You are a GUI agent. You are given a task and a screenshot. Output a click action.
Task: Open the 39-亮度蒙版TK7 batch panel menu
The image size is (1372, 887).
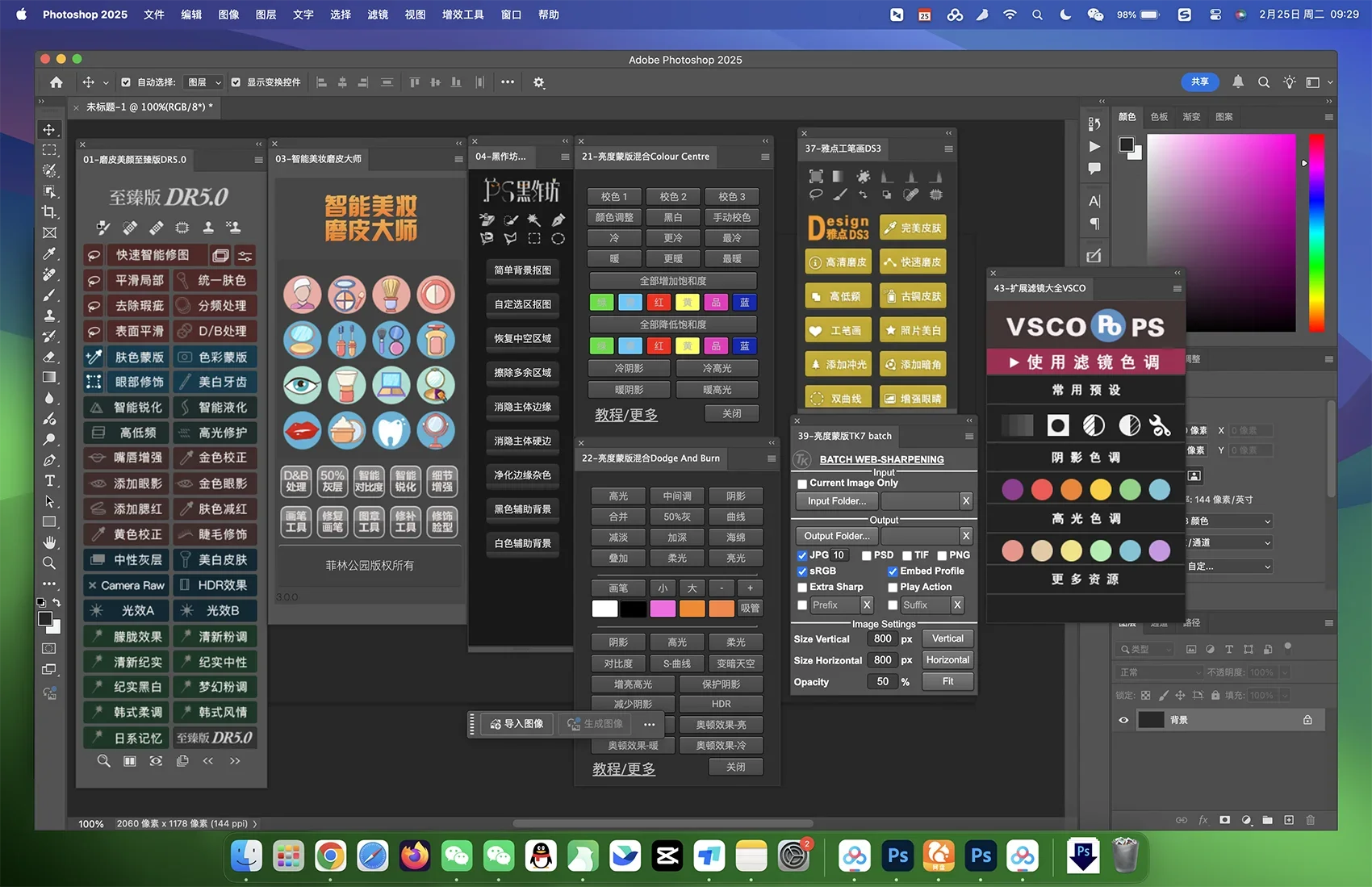(969, 436)
